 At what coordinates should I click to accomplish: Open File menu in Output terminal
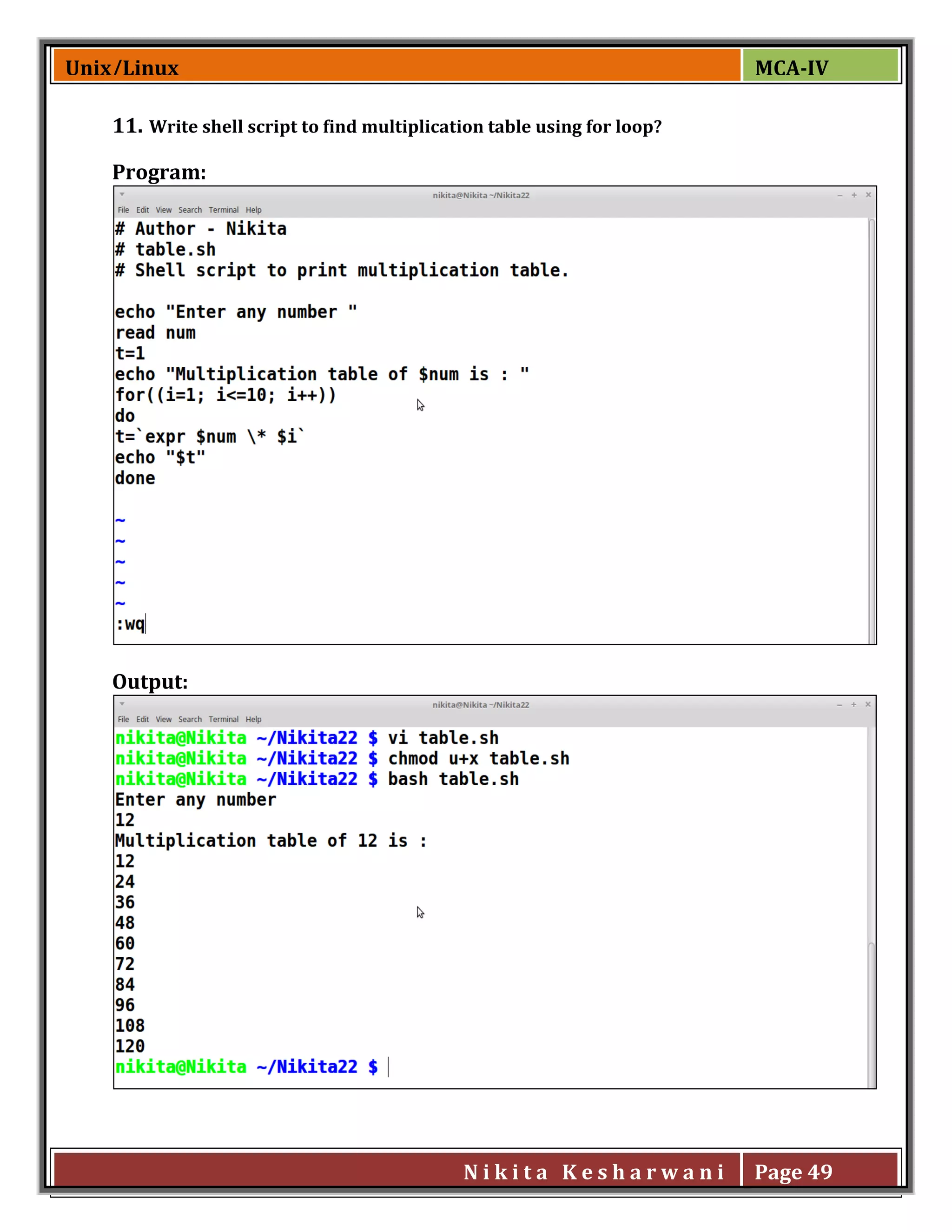pos(123,719)
